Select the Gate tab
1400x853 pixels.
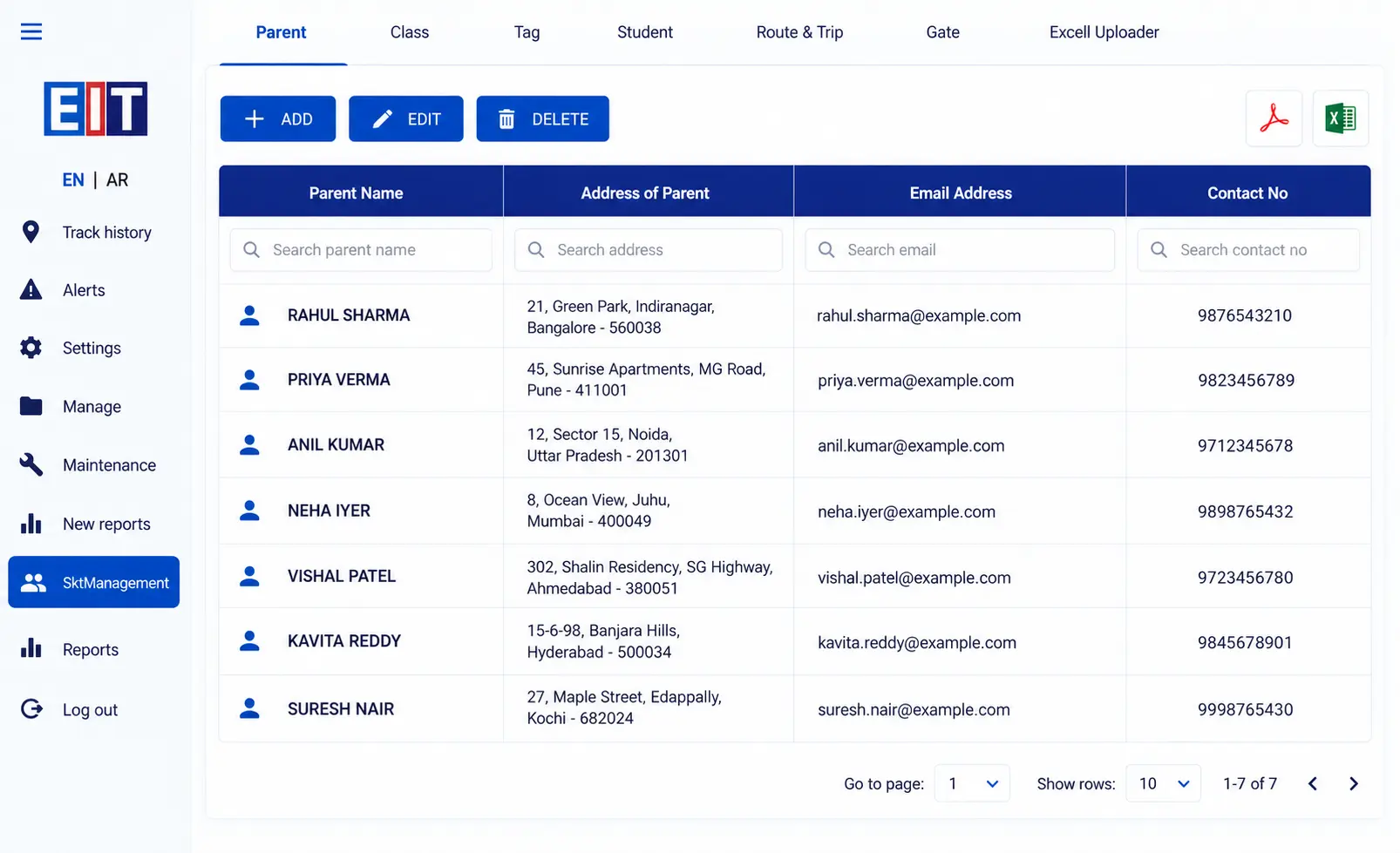point(942,32)
